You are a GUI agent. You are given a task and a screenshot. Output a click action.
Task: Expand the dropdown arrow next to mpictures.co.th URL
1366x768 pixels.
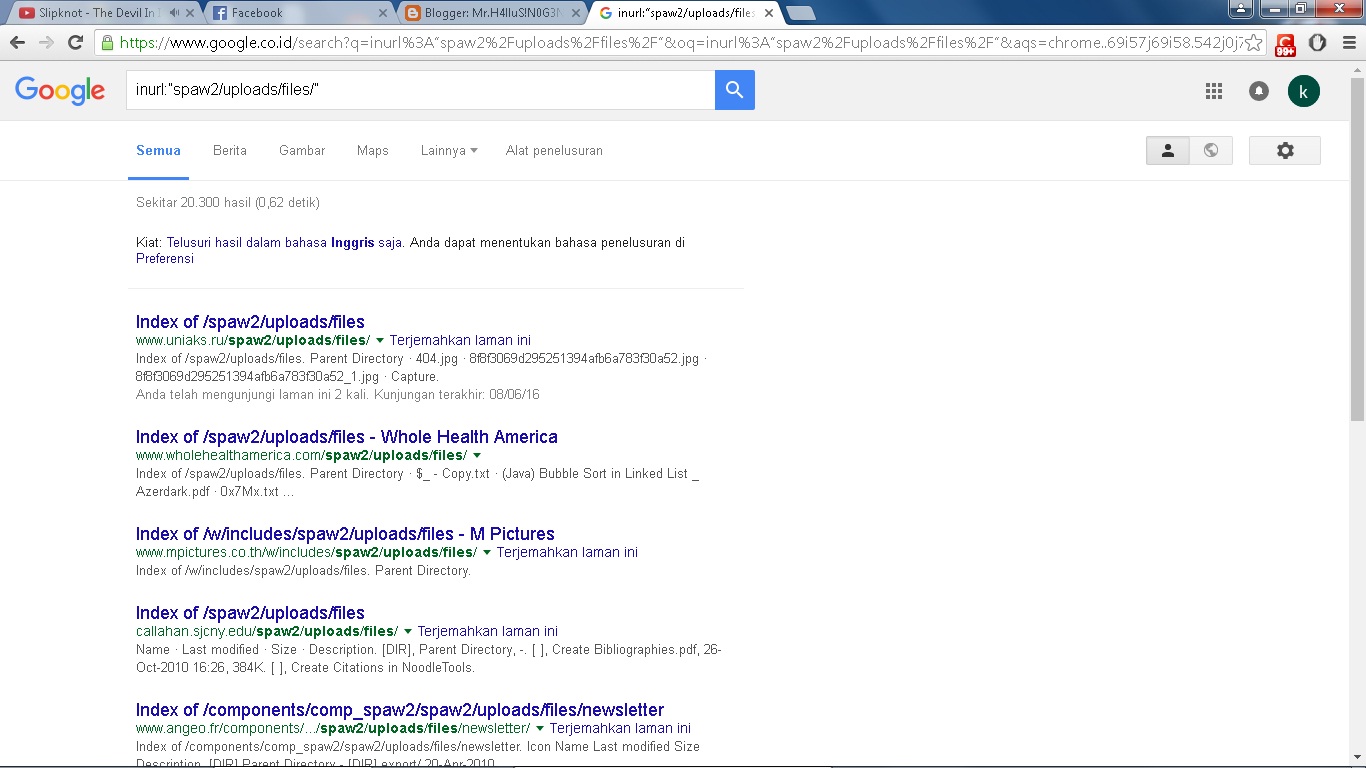[x=487, y=553]
